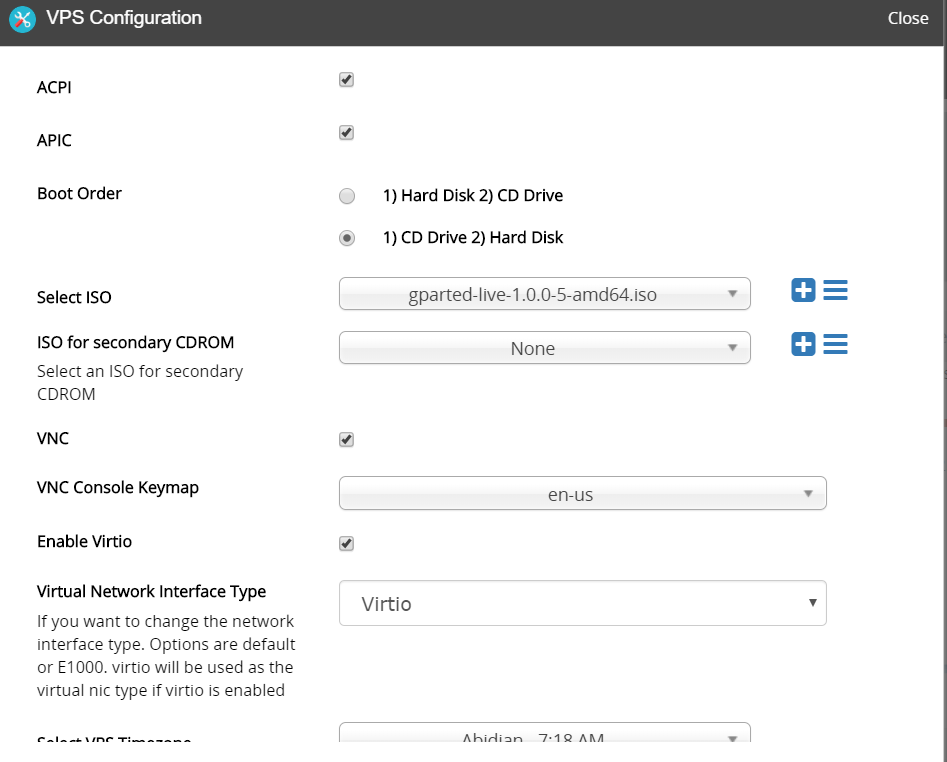Screen dimensions: 947x762
Task: Open the Select ISO gparted dropdown
Action: point(544,294)
